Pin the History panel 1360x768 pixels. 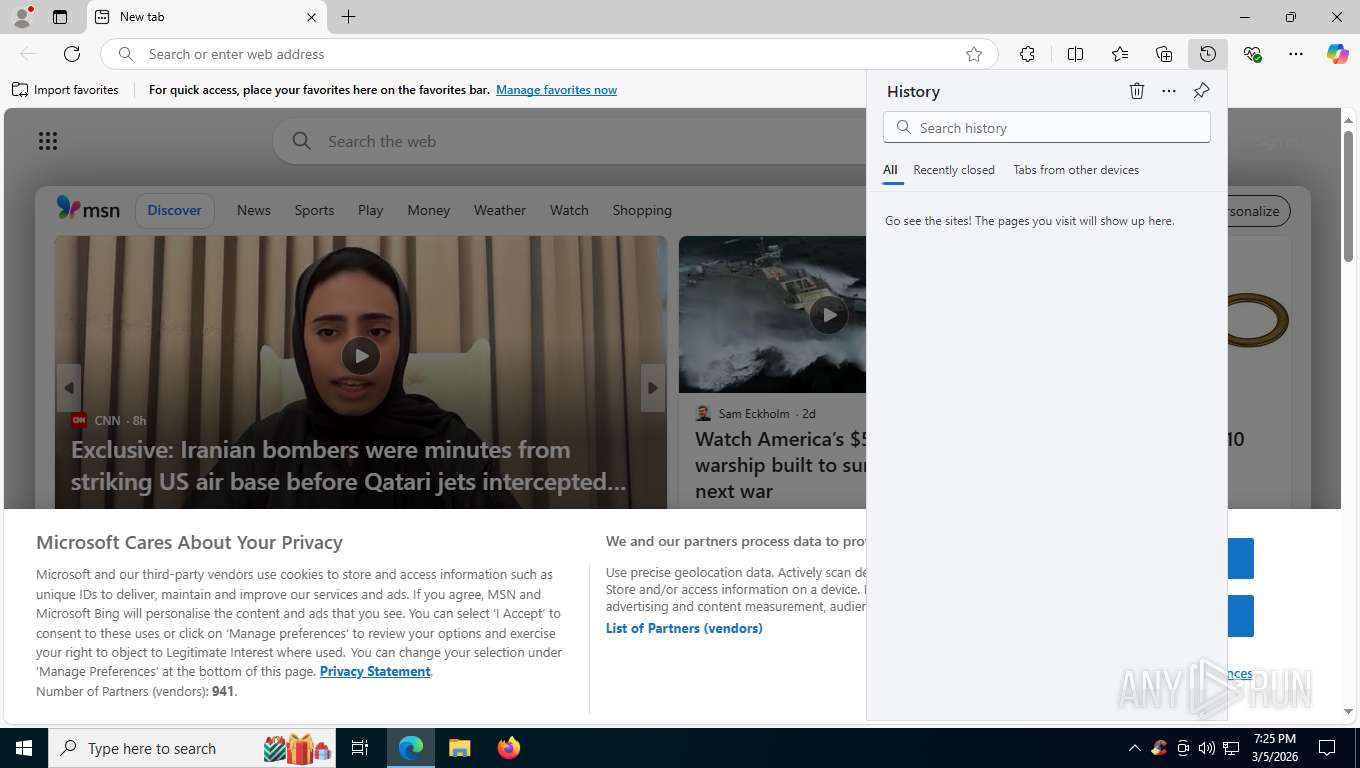1201,91
